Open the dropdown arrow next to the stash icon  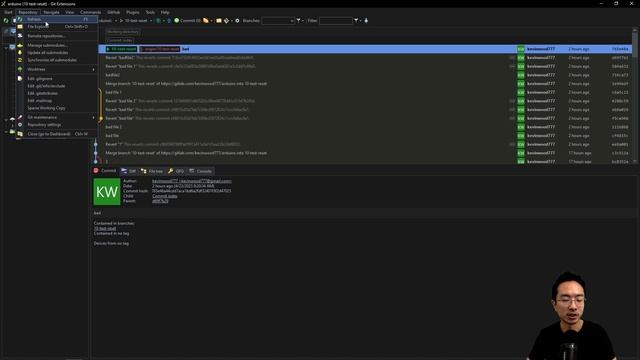(x=211, y=20)
